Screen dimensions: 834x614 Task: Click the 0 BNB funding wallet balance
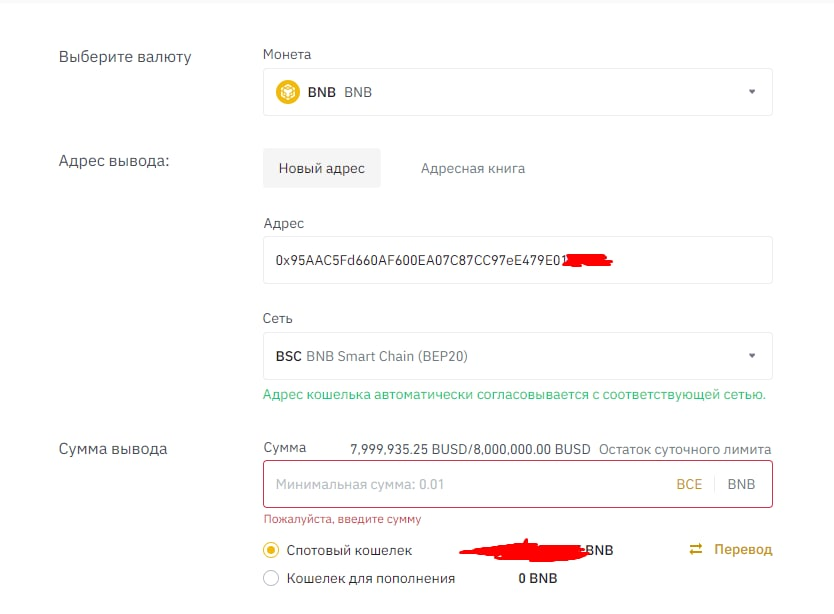pyautogui.click(x=538, y=578)
